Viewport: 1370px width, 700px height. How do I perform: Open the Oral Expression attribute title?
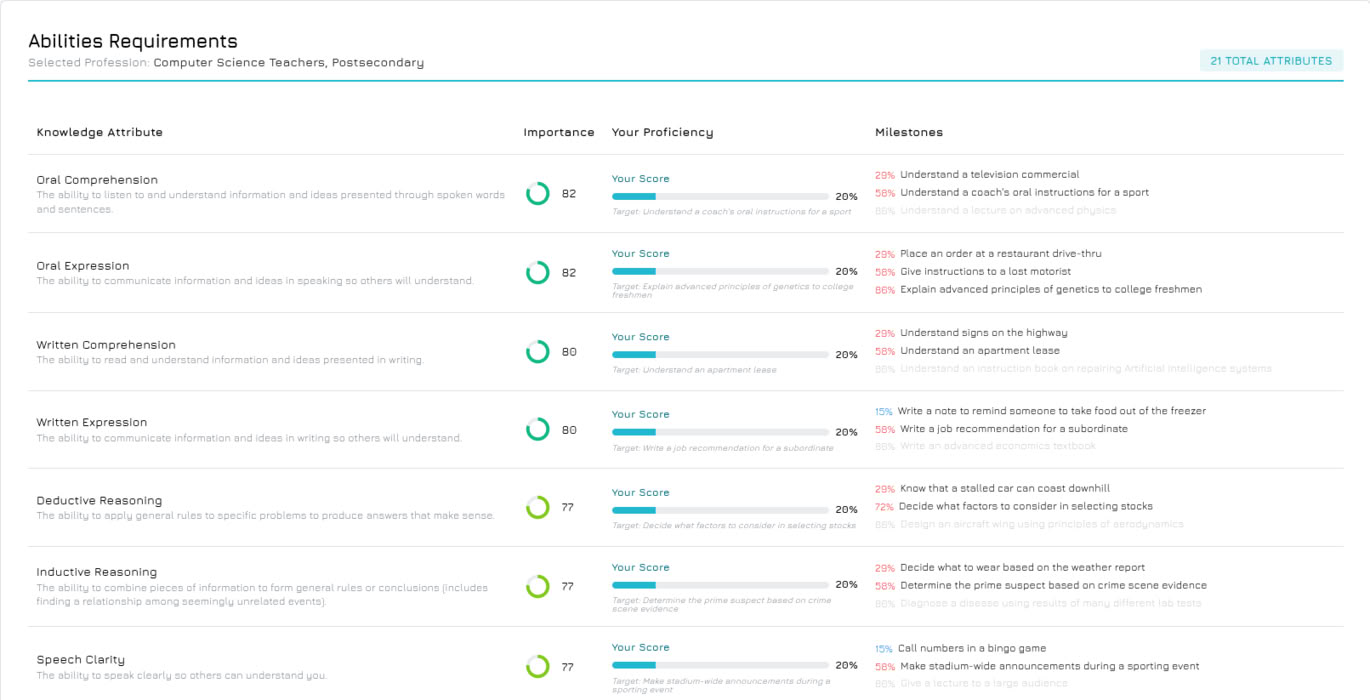(83, 266)
